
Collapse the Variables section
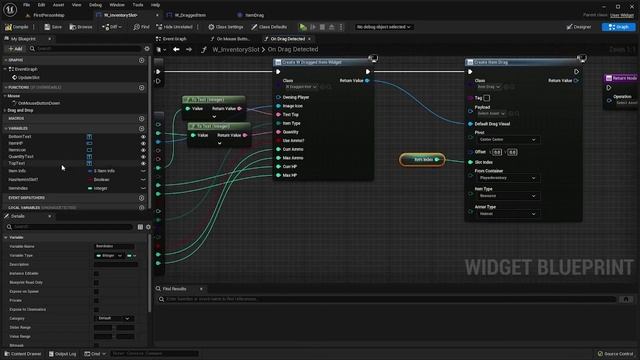6,129
